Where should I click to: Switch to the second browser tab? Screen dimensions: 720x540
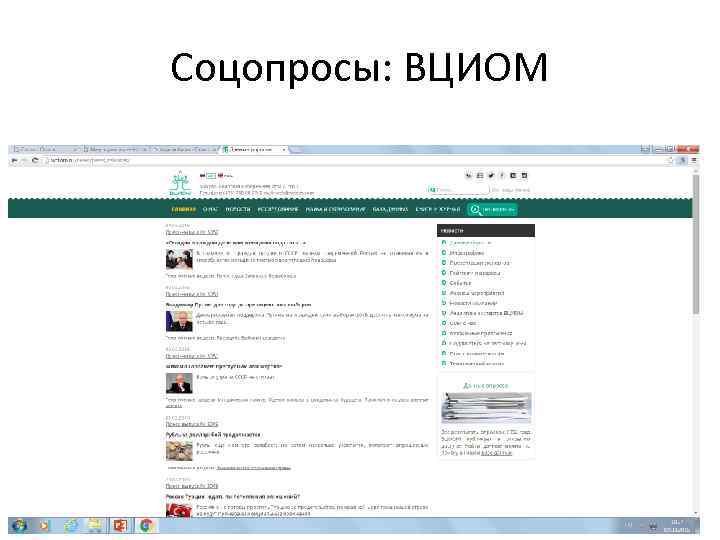[x=115, y=149]
